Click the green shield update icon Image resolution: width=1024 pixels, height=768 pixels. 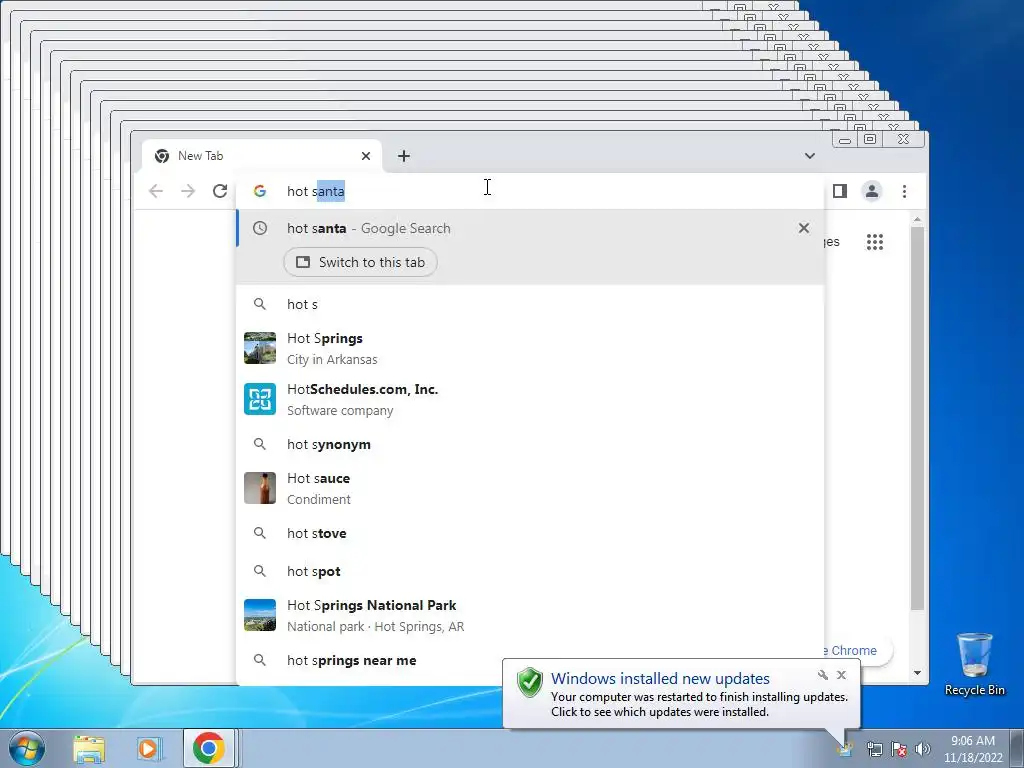[x=530, y=682]
